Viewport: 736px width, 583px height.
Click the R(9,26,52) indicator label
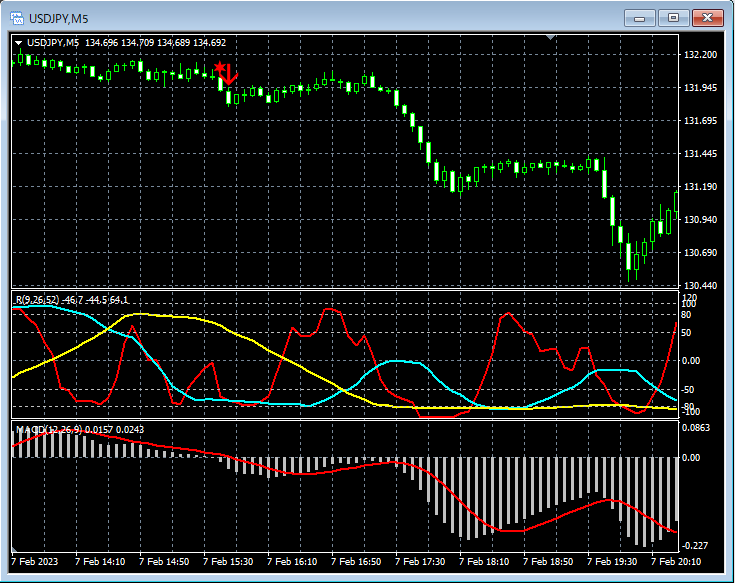[x=40, y=300]
